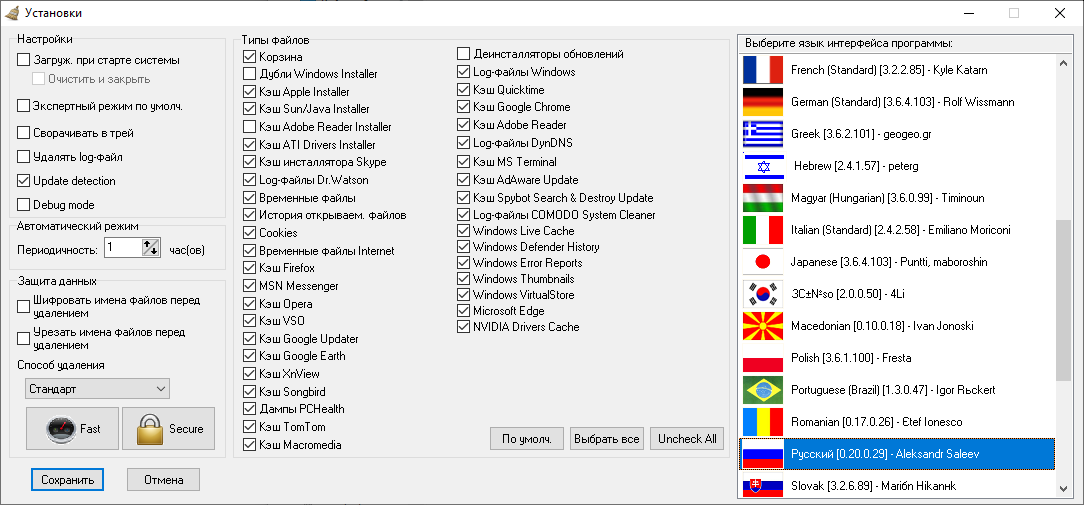Image resolution: width=1084 pixels, height=505 pixels.
Task: Click the Romanian flag icon
Action: (763, 421)
